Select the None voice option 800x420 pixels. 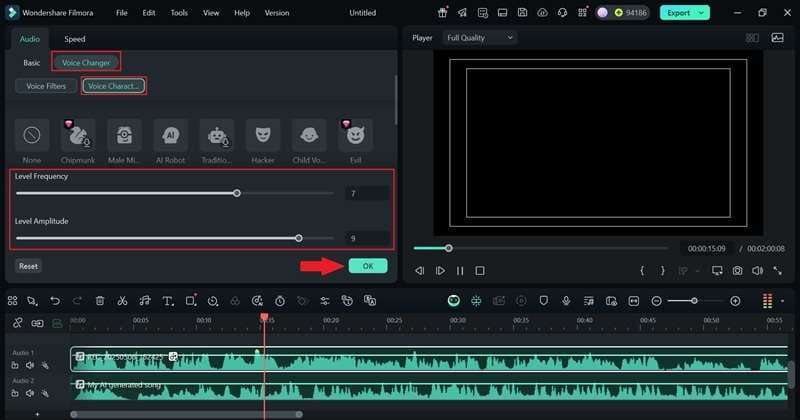(32, 136)
